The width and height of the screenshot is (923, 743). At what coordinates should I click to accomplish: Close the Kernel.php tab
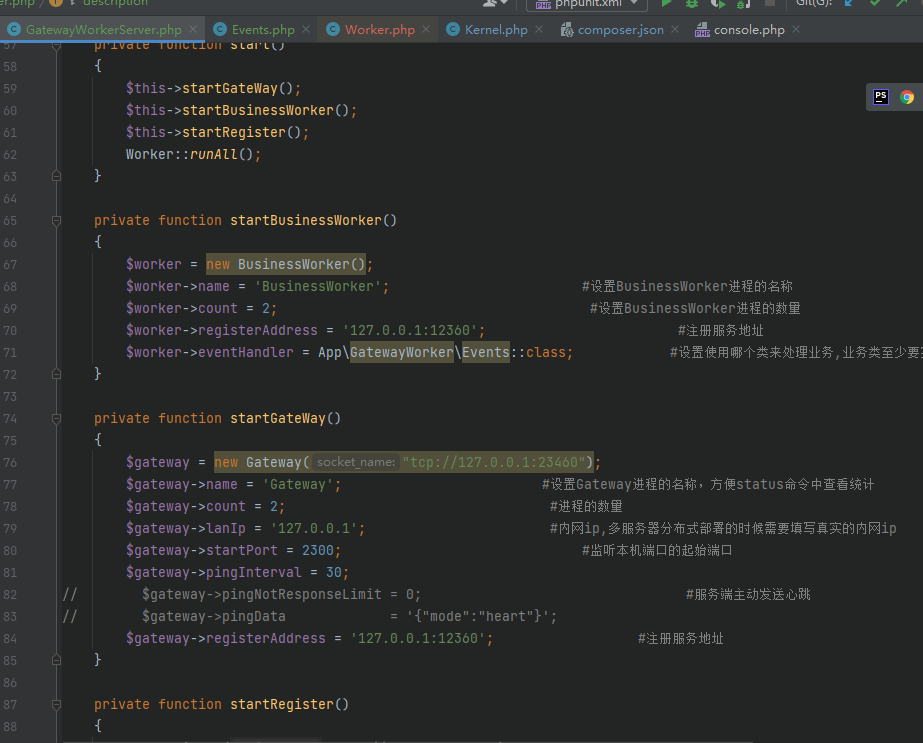coord(539,29)
